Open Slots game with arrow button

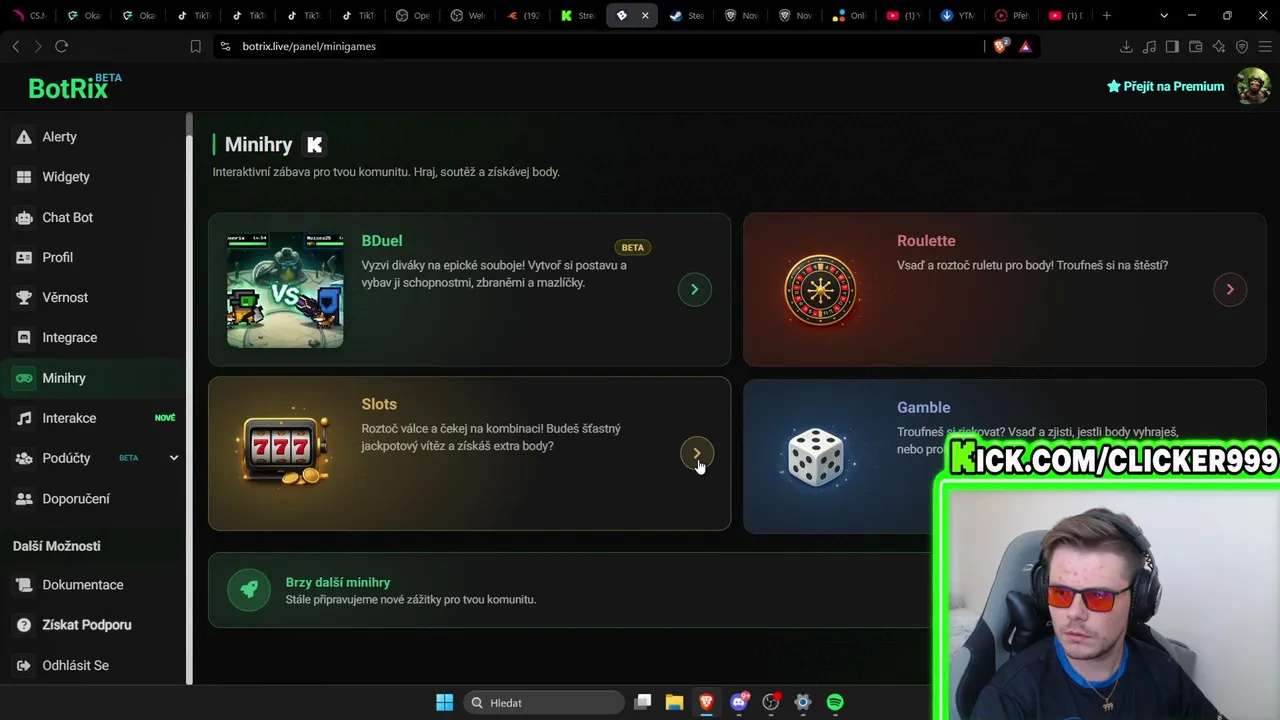697,453
